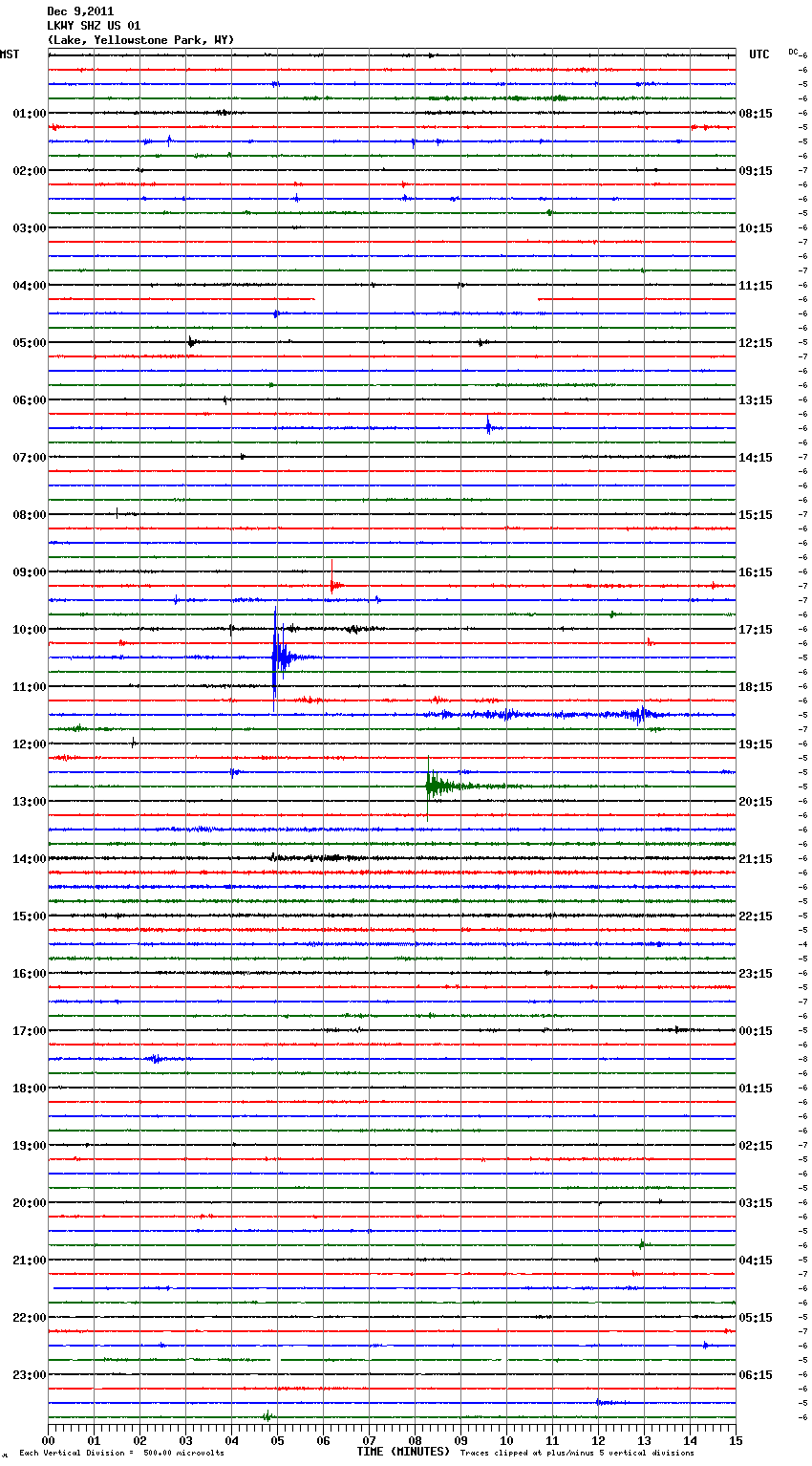Select the 03:00 MST row label

tap(30, 228)
